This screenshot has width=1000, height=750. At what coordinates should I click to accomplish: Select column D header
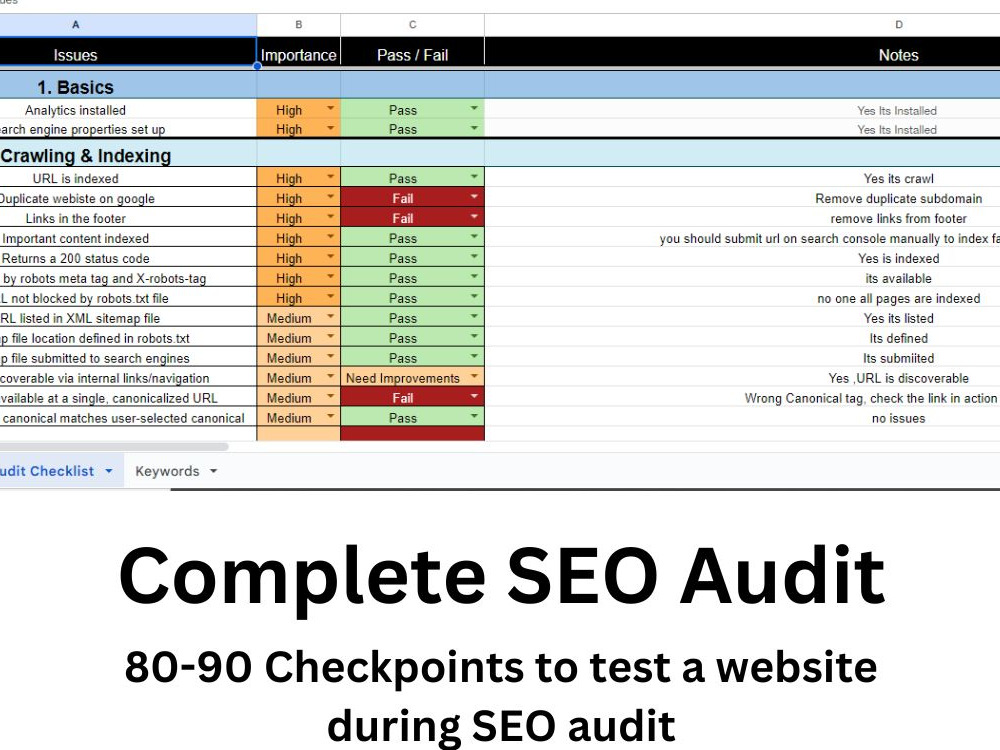point(742,25)
